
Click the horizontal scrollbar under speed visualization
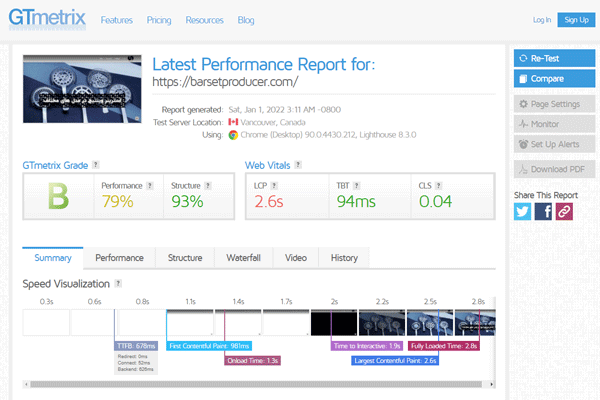tap(250, 383)
